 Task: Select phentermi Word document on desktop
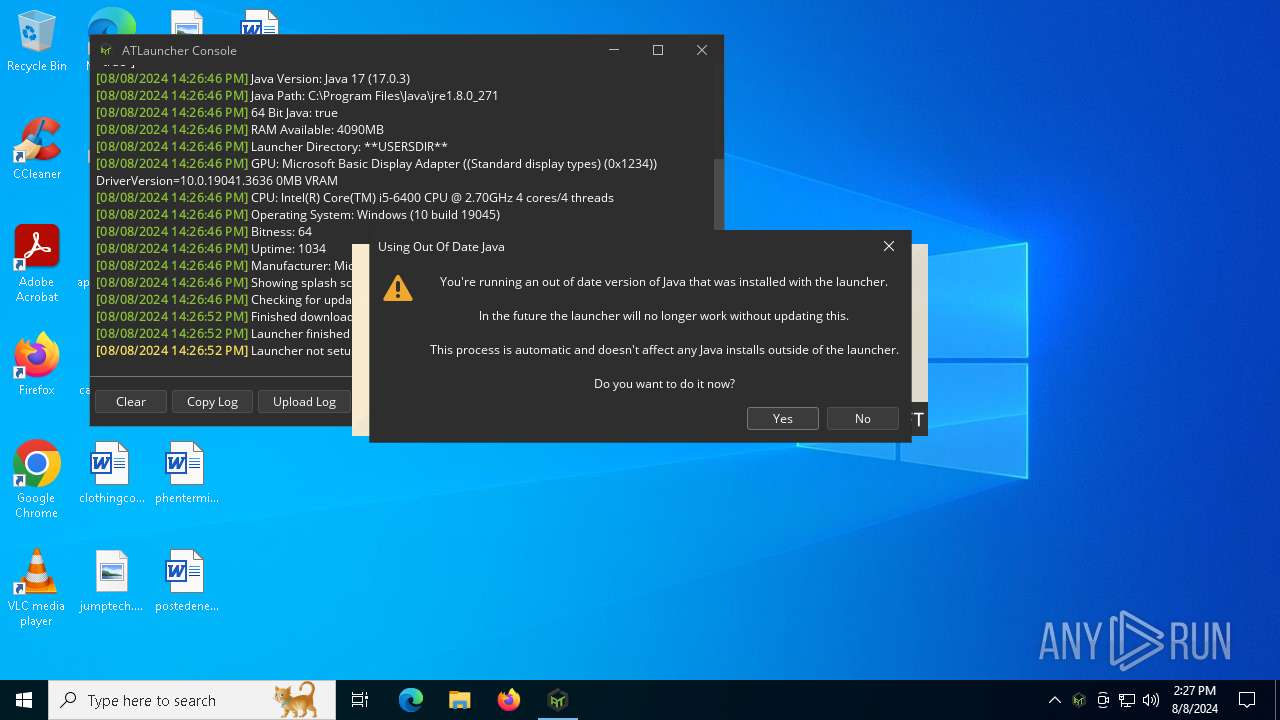coord(186,473)
